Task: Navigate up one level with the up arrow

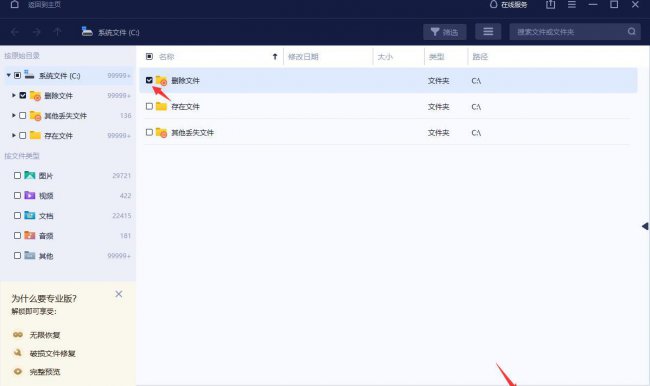Action: (x=57, y=32)
